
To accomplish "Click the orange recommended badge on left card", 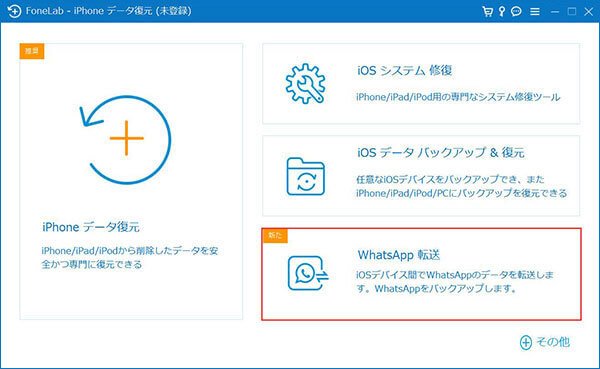I will 32,51.
